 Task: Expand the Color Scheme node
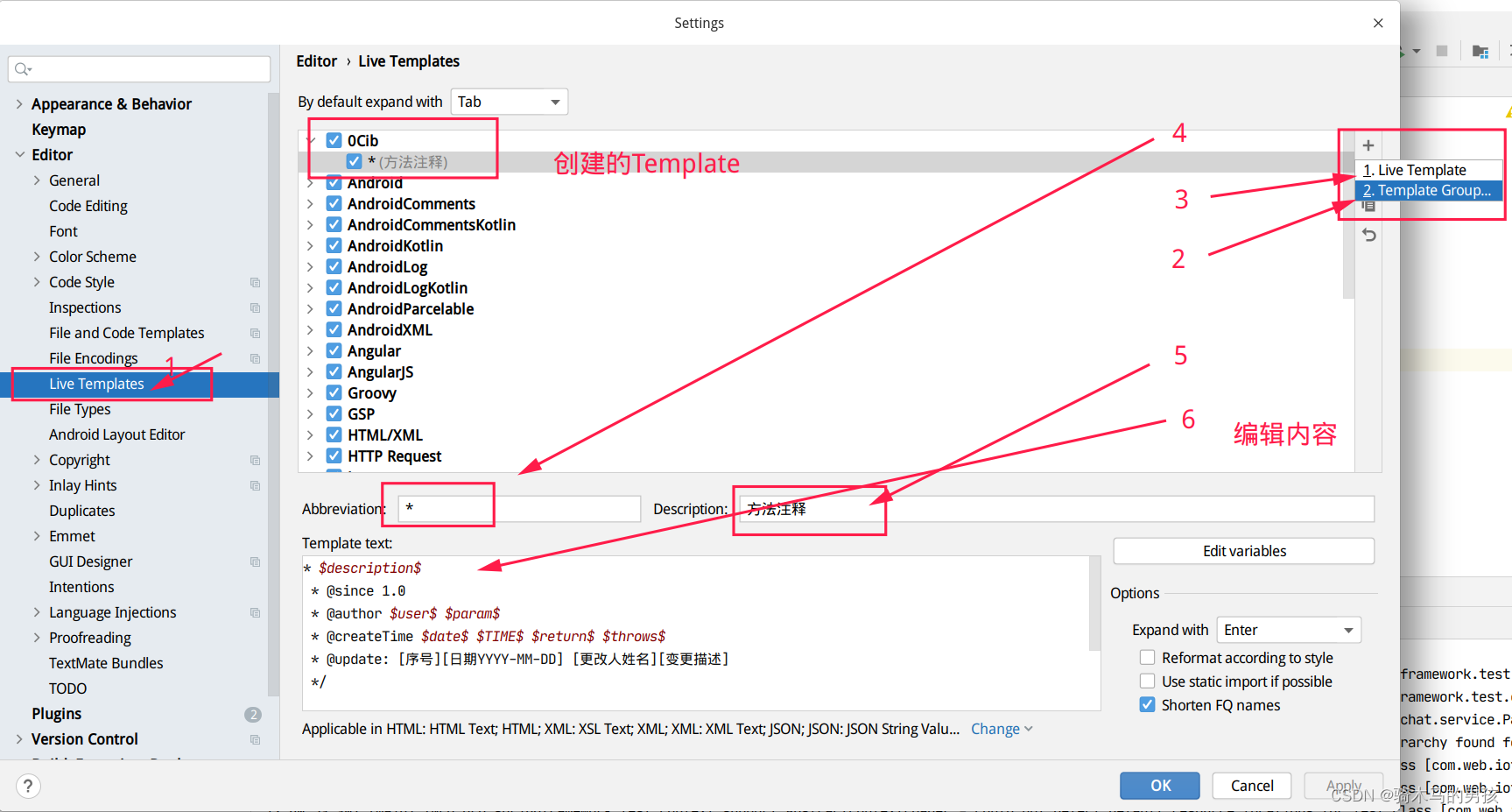pos(37,257)
